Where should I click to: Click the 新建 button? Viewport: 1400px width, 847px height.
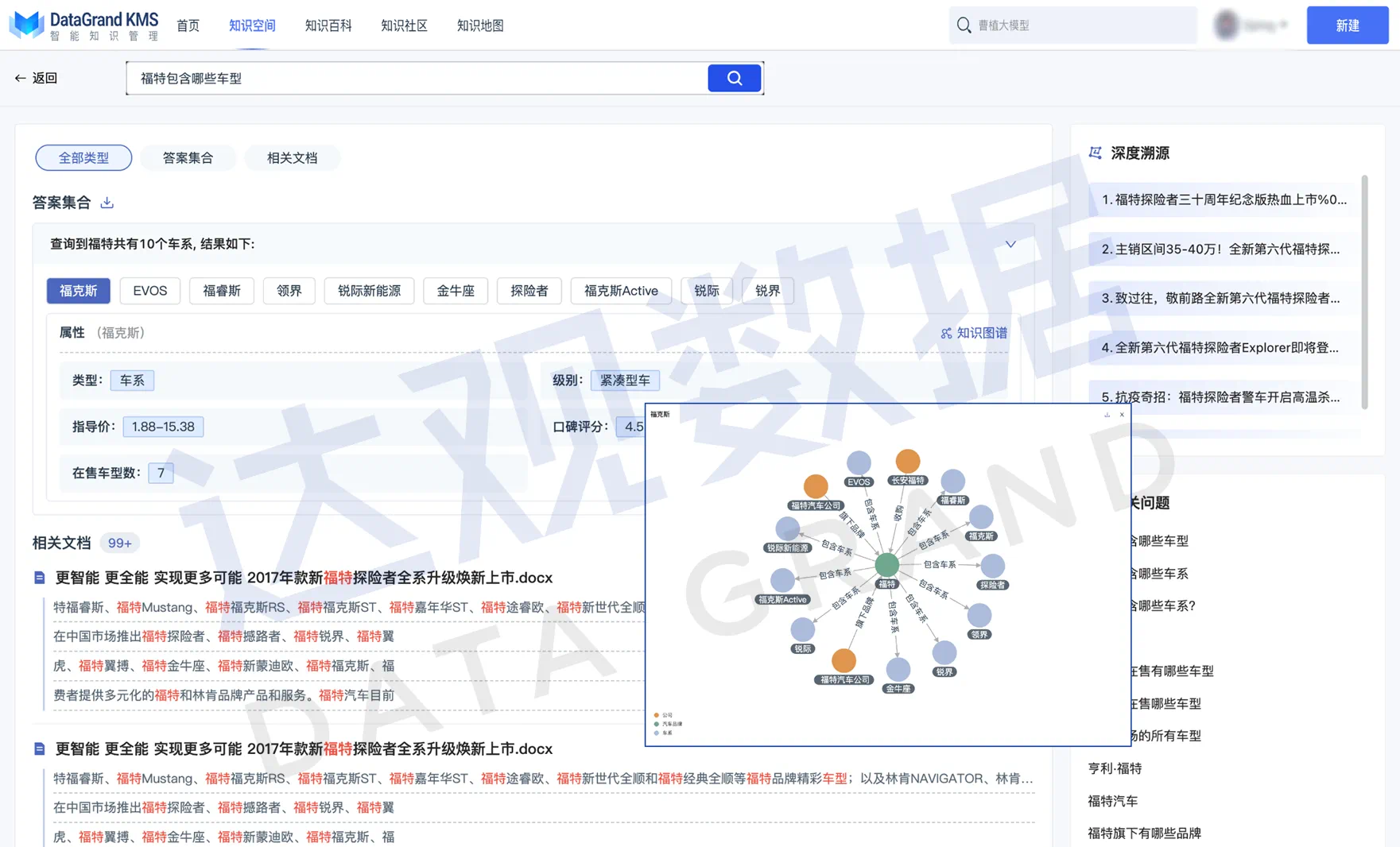tap(1347, 25)
